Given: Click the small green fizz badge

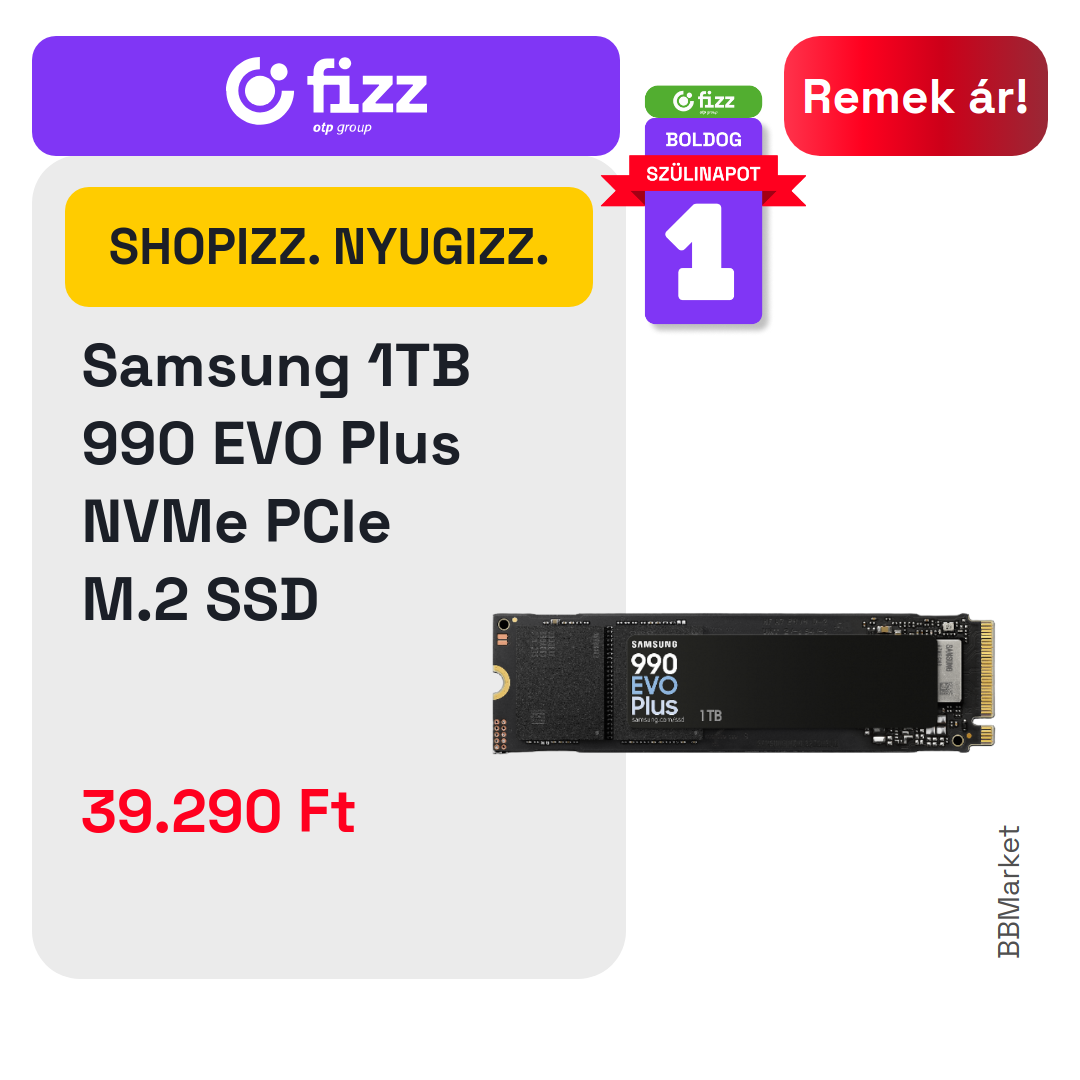Looking at the screenshot, I should (x=703, y=101).
